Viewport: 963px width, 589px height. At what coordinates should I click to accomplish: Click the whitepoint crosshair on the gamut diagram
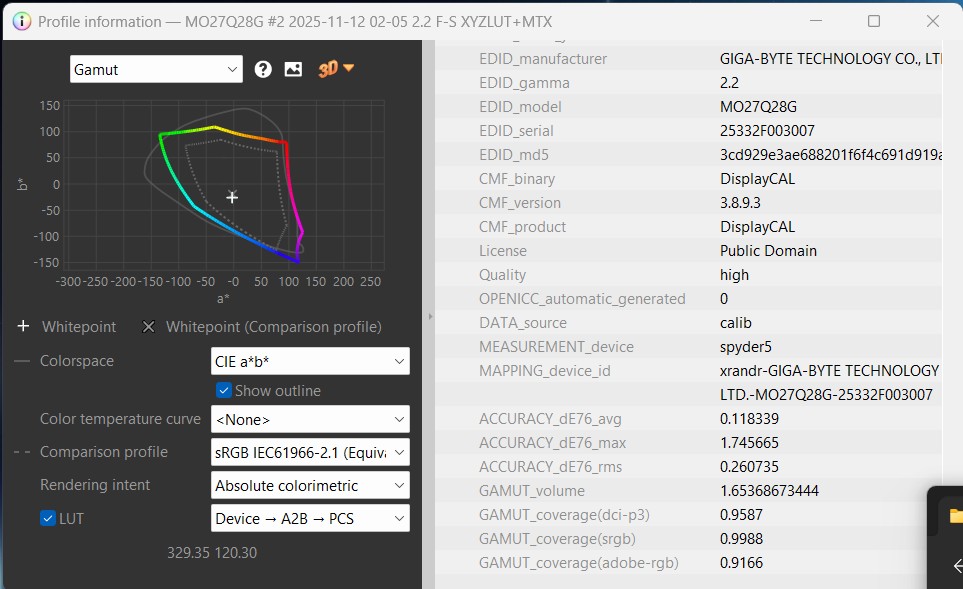232,197
